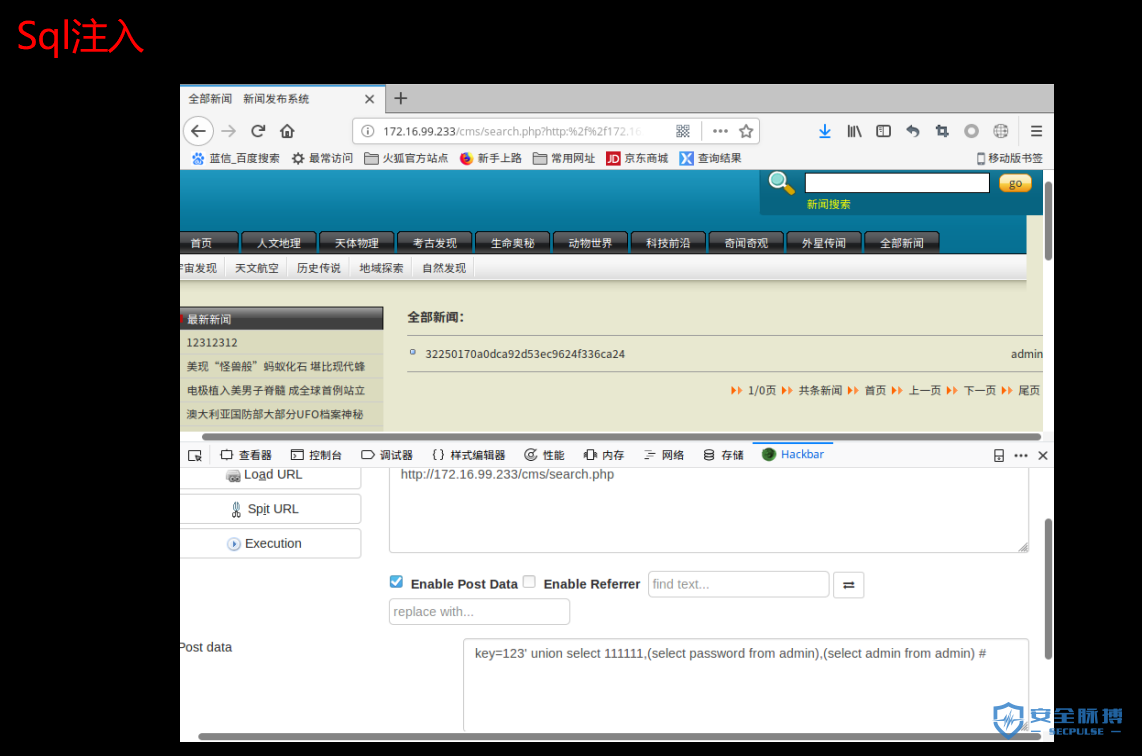The image size is (1142, 756).
Task: Click the magnifier search icon on page
Action: (781, 183)
